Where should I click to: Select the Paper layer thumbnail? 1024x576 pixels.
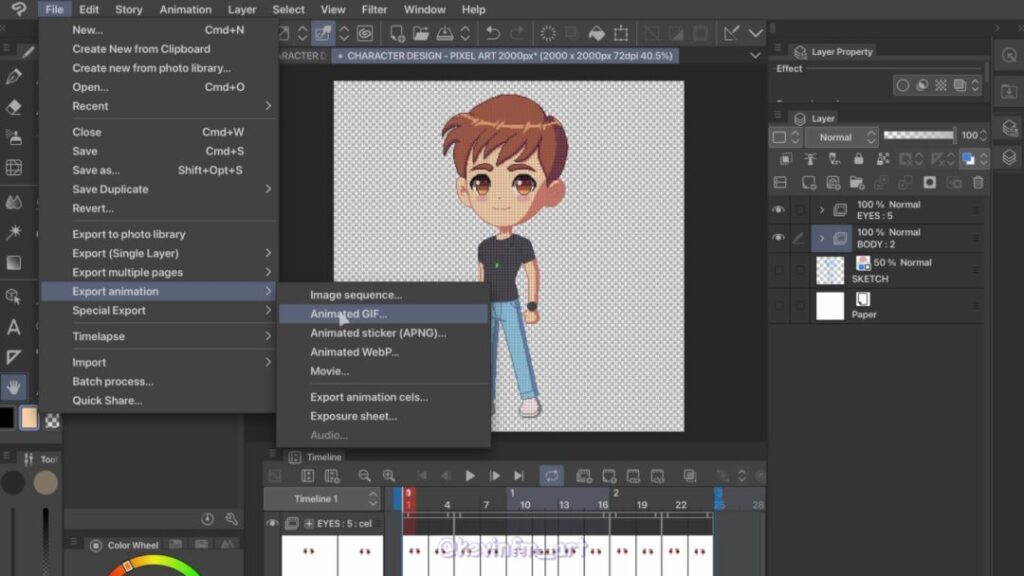830,306
